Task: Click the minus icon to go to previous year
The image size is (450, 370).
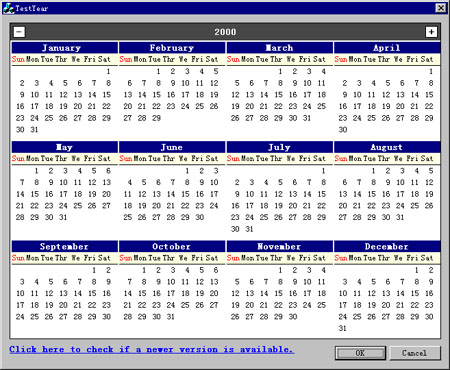Action: click(19, 32)
